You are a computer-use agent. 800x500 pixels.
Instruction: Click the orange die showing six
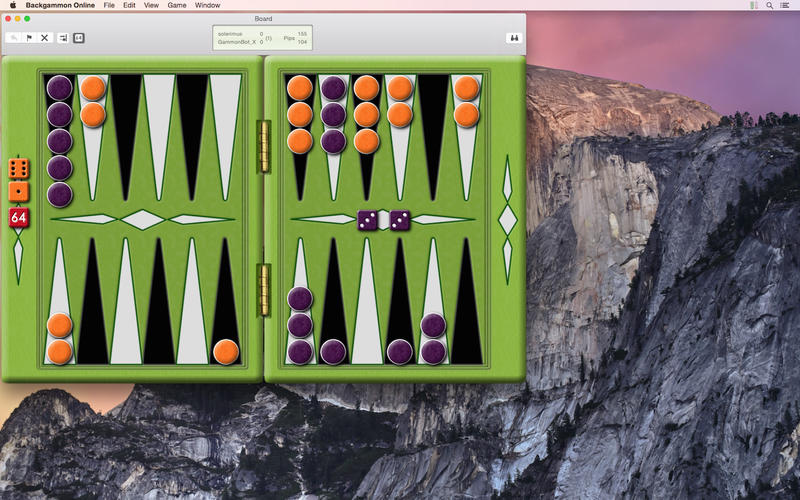pos(18,168)
